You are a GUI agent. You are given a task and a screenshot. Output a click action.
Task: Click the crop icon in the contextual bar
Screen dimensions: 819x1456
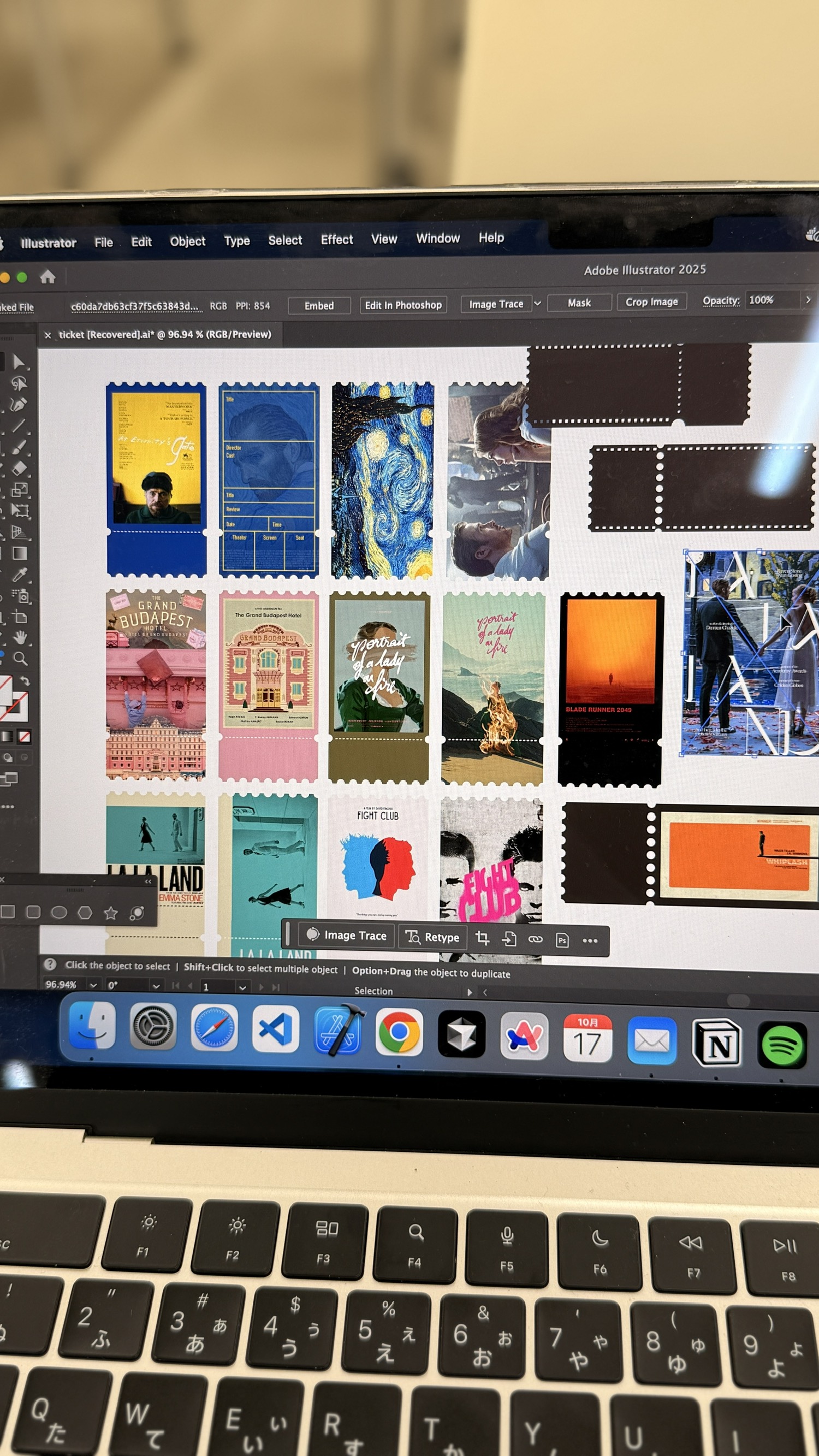(x=482, y=938)
